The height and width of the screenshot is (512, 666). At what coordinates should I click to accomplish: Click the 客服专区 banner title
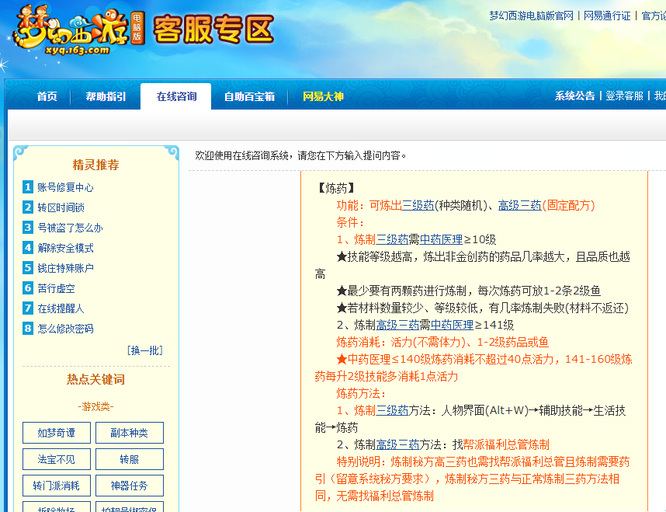tap(213, 29)
